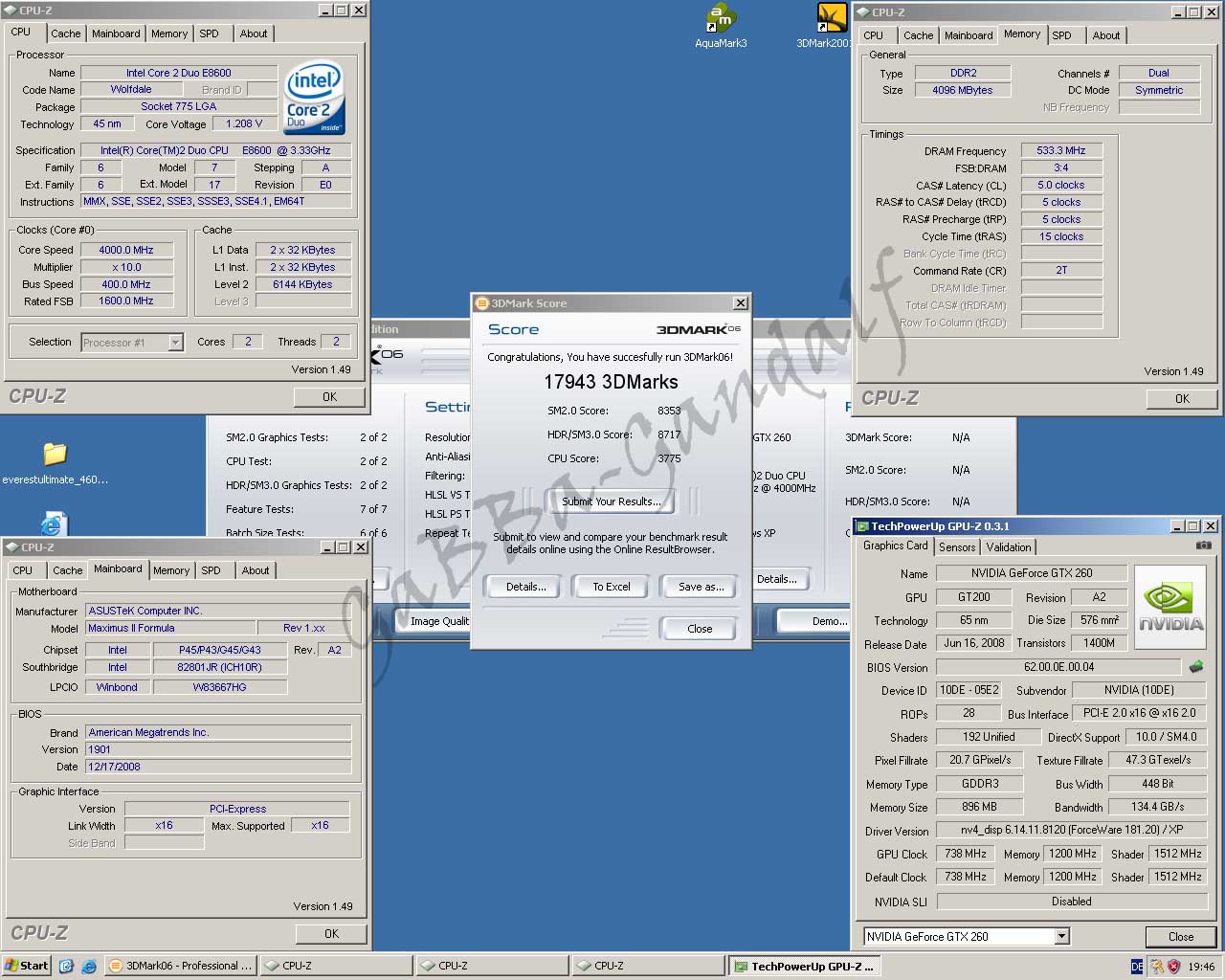Launch Internet Explorer from Quick Launch
This screenshot has height=980, width=1225.
point(88,966)
